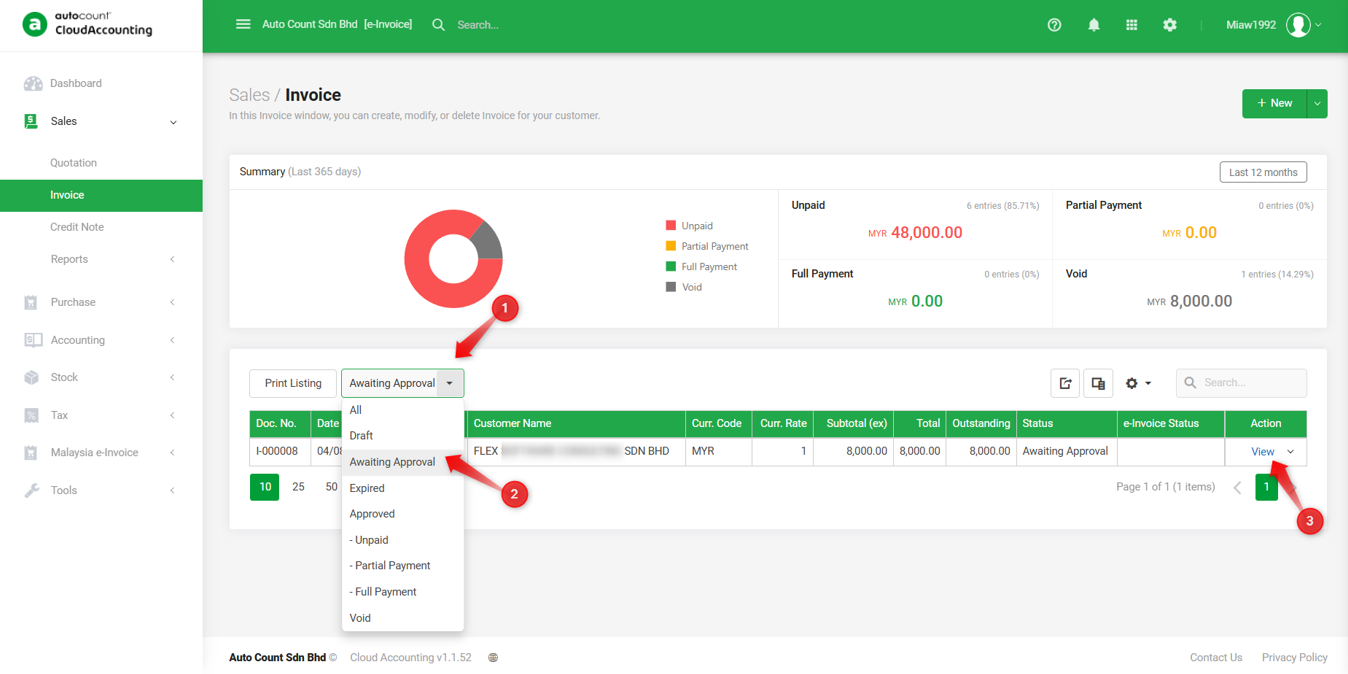
Task: Expand the Stock menu chevron
Action: (172, 377)
